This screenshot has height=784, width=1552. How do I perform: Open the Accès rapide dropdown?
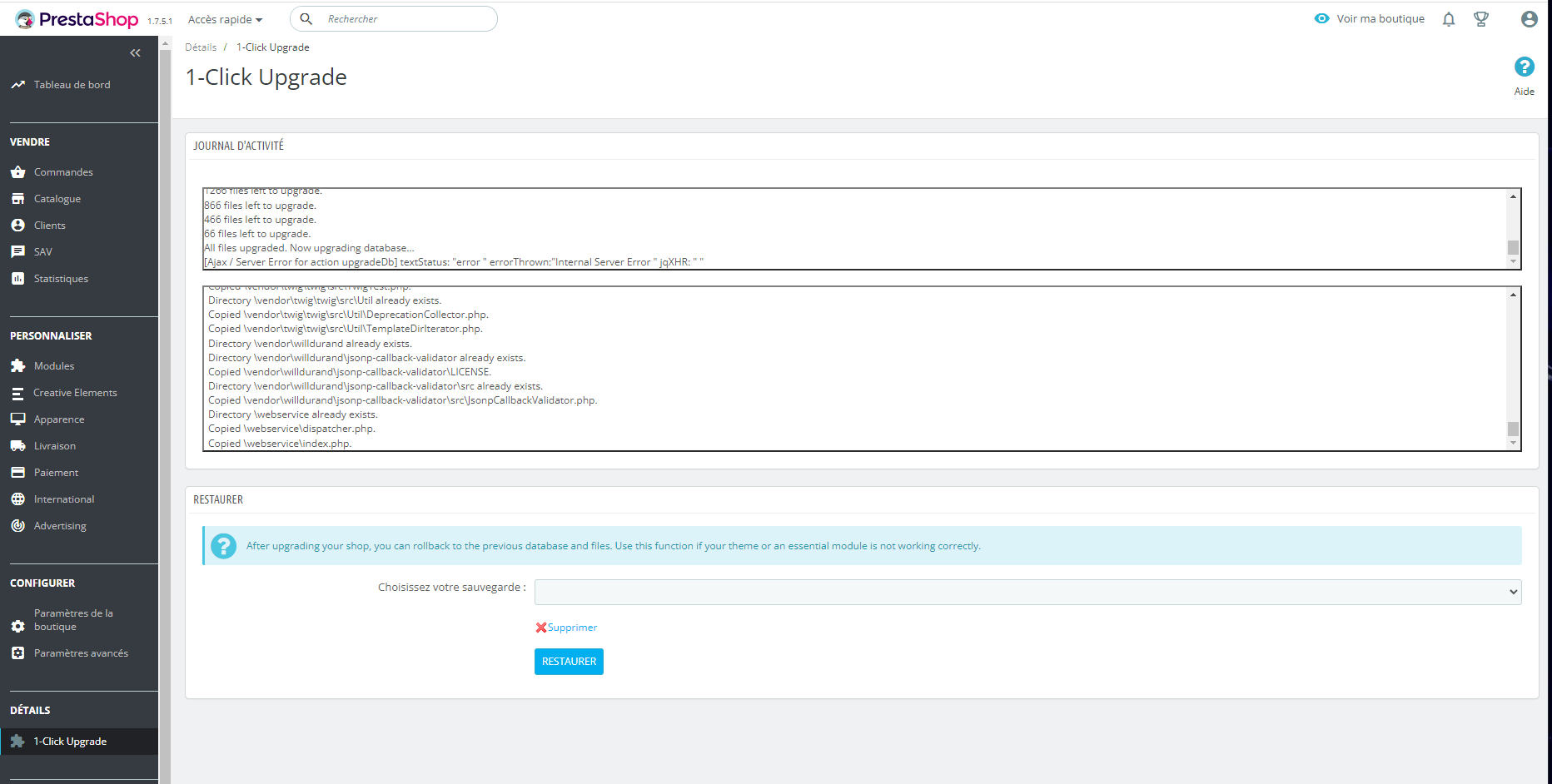225,19
